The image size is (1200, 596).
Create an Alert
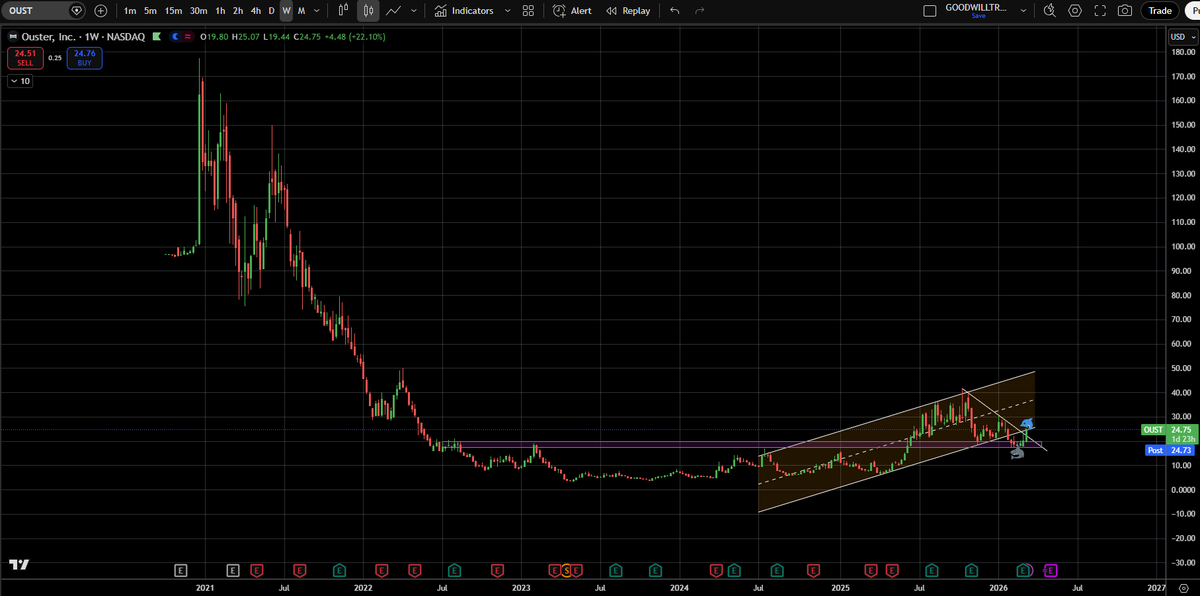(573, 11)
